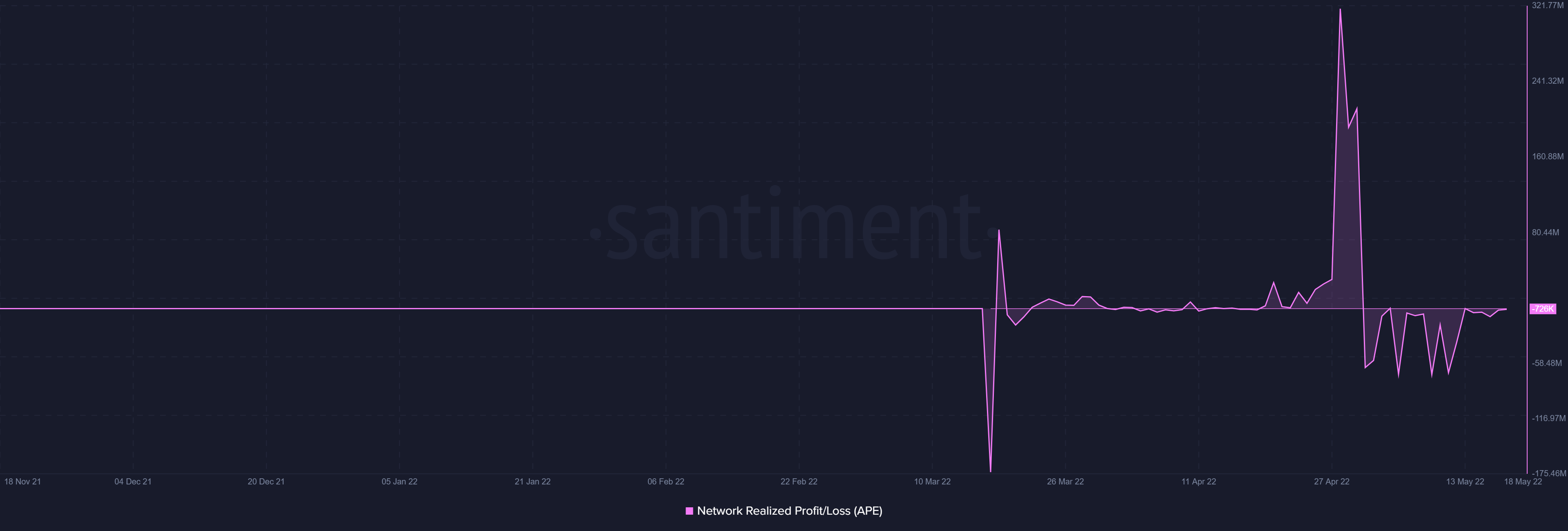Click the 06 Feb 22 date label
1568x531 pixels.
click(x=665, y=482)
